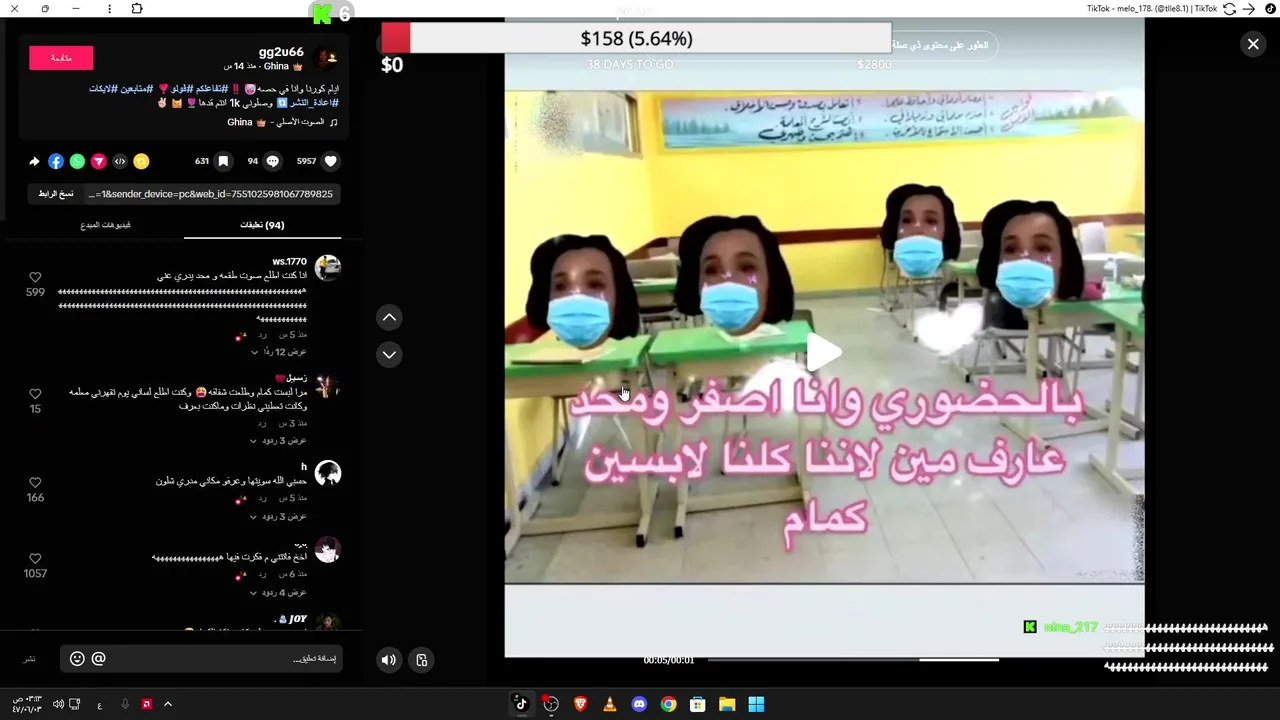Open the browser extensions puzzle icon

click(137, 8)
